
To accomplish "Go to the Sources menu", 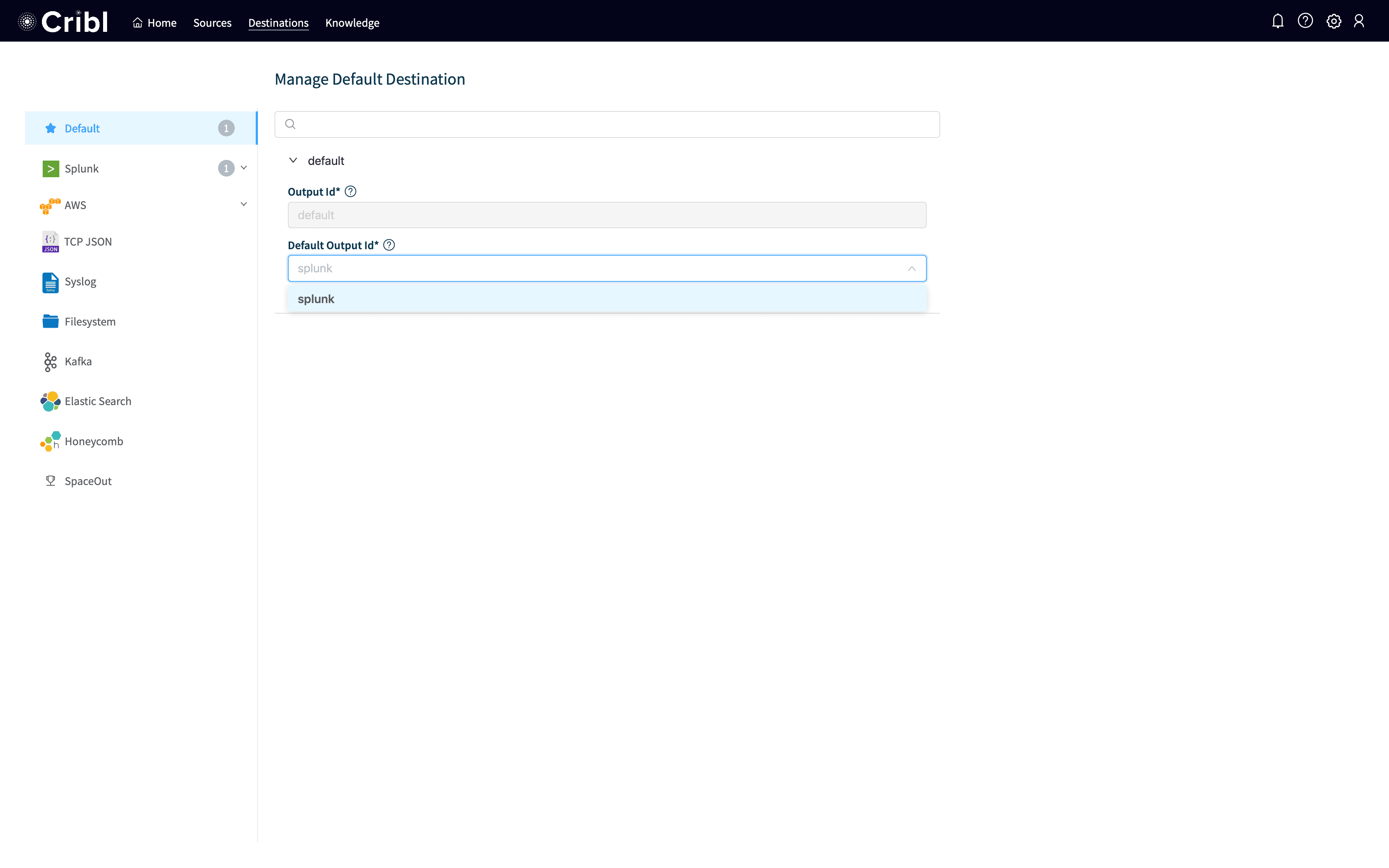I will pos(212,23).
